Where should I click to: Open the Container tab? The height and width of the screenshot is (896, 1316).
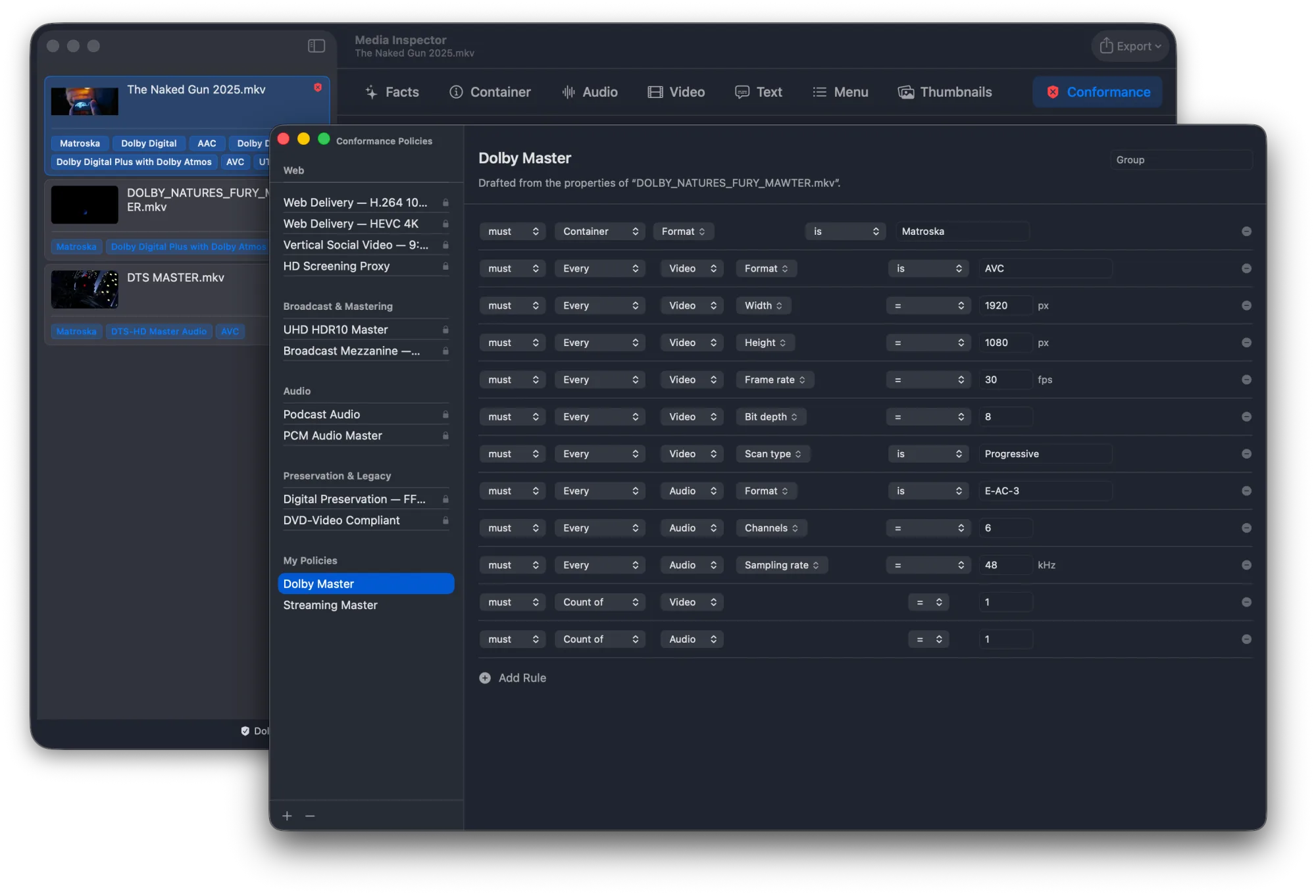tap(490, 92)
